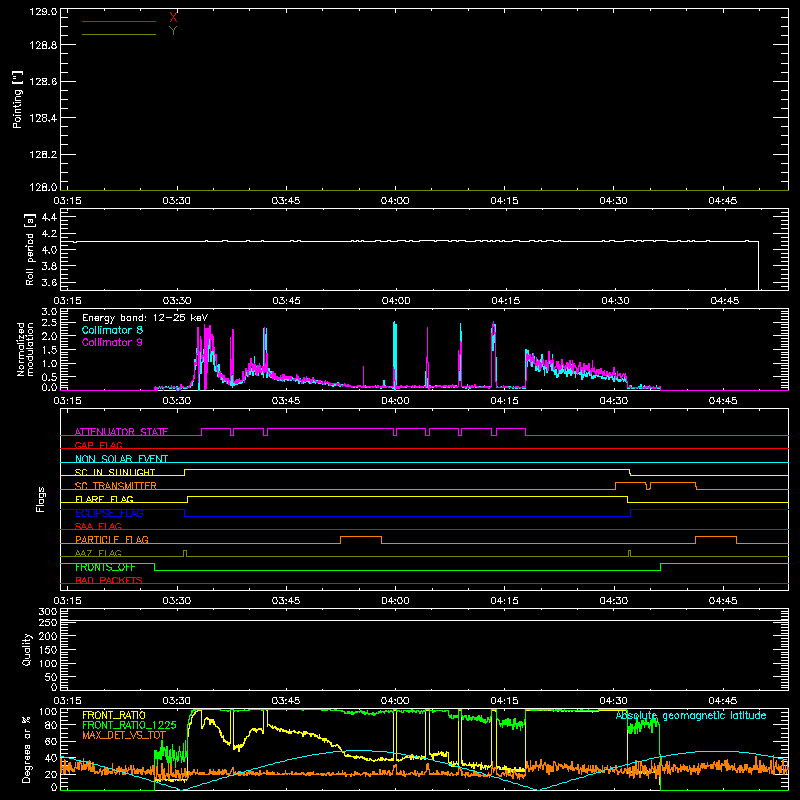Screen dimensions: 800x800
Task: Select 'Energy band: 12-25 keV' annotation
Action: click(x=145, y=318)
